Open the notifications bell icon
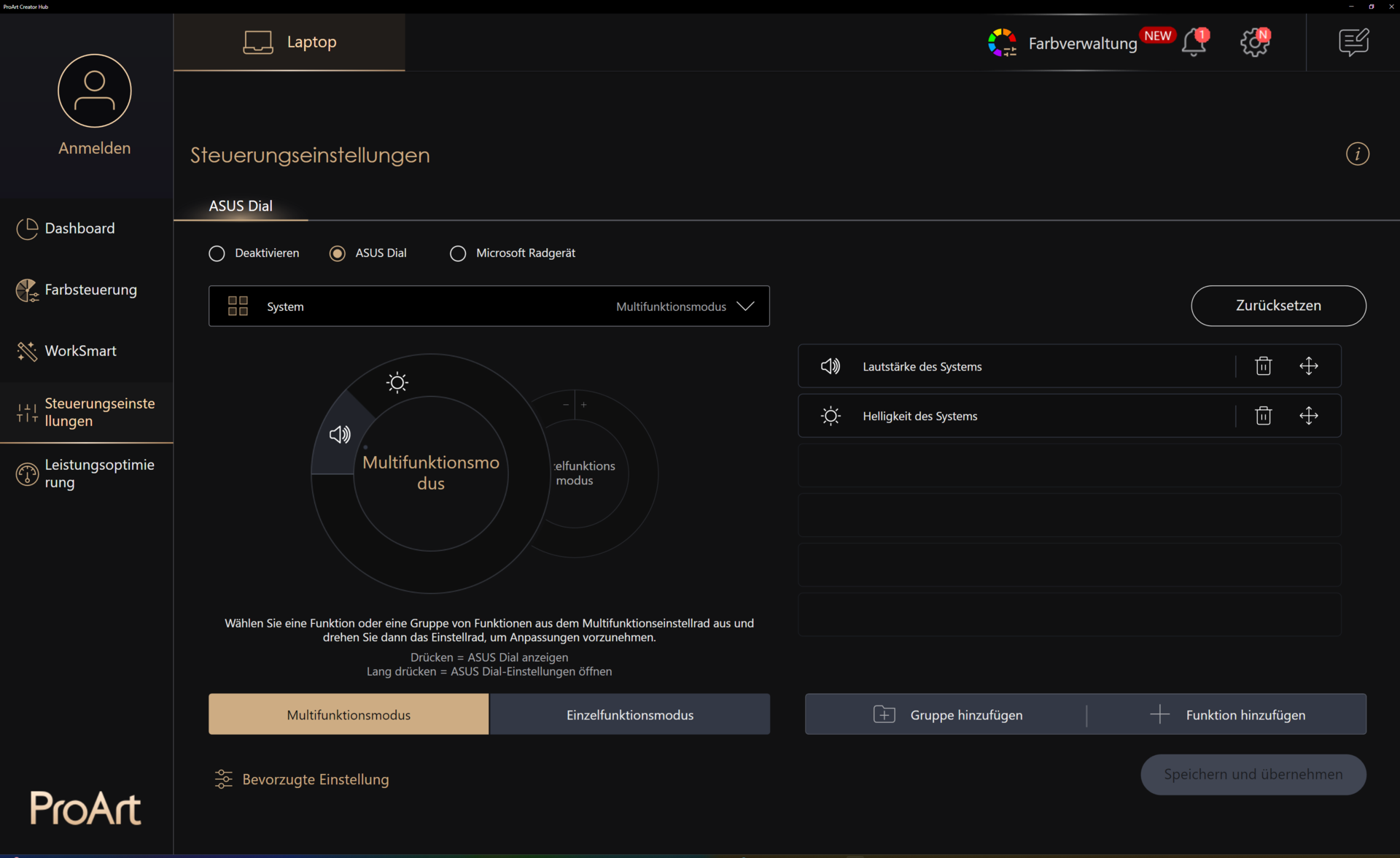Viewport: 1400px width, 858px height. (1194, 42)
